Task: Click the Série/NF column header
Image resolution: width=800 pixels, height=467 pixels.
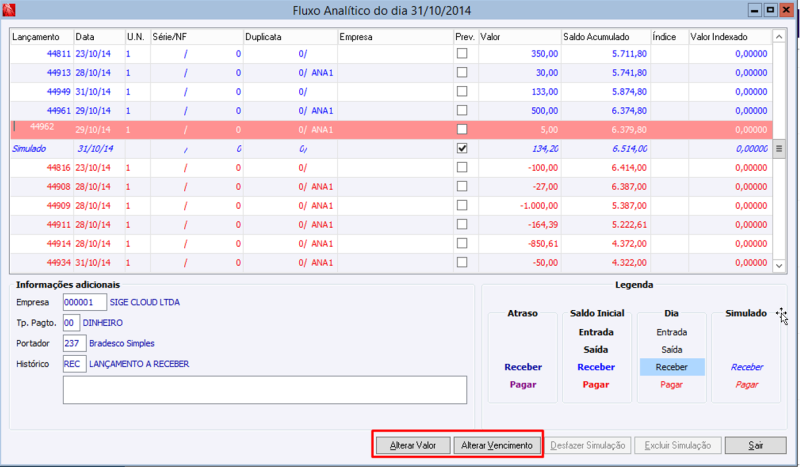Action: (197, 37)
